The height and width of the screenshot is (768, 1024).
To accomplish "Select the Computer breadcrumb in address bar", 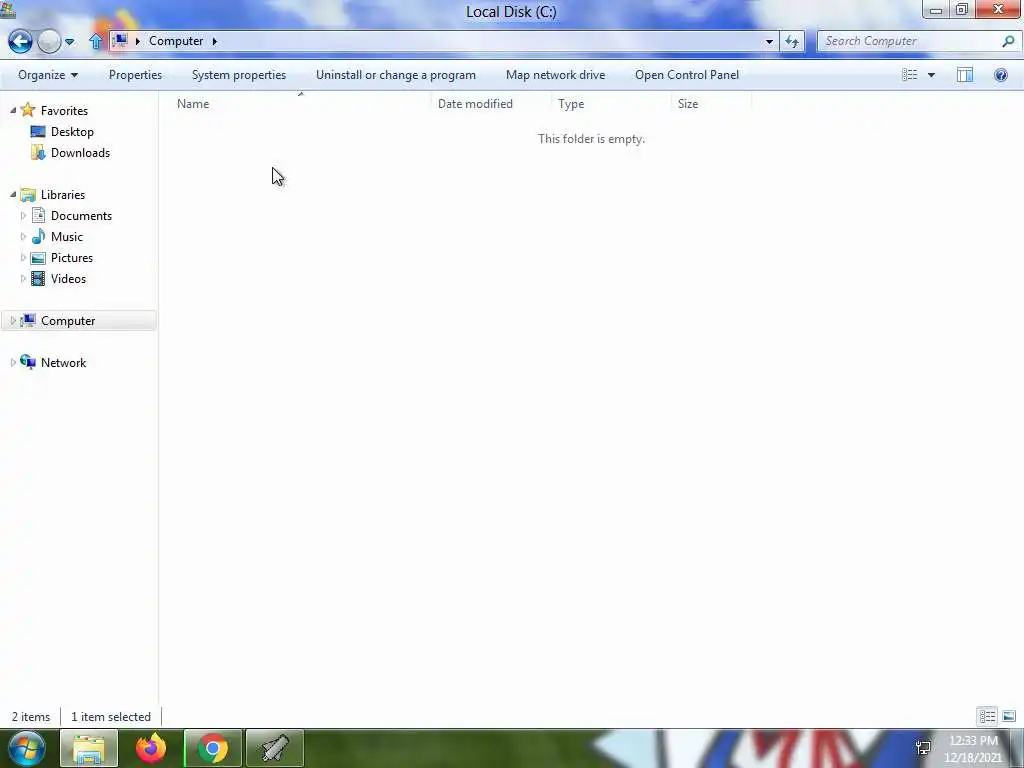I will (176, 41).
